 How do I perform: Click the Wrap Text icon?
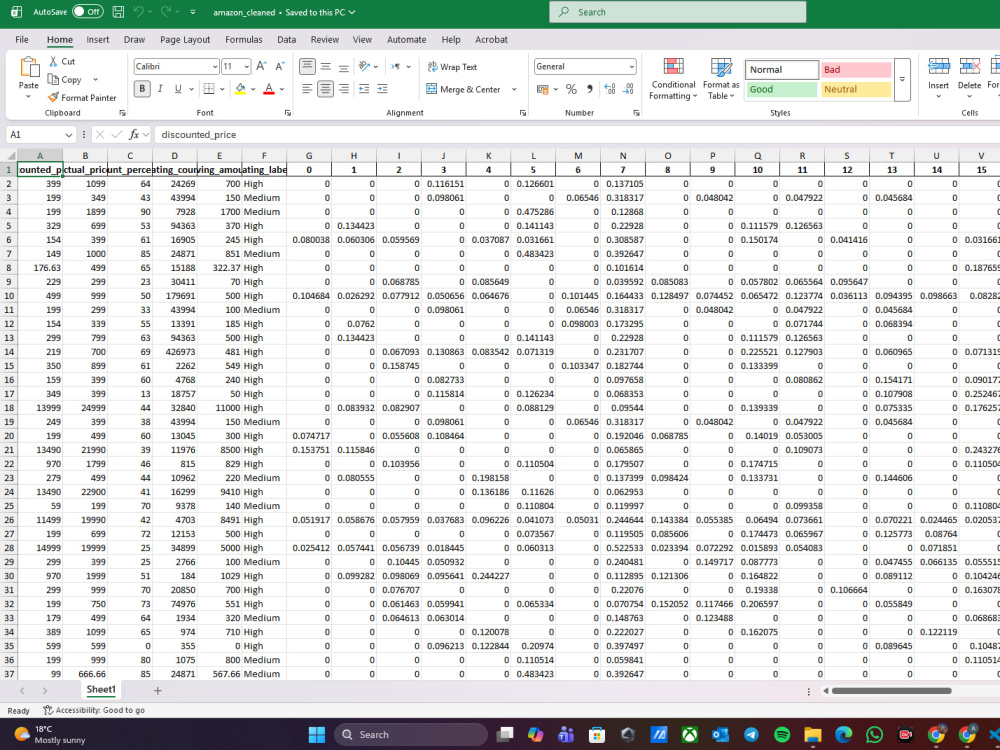(x=432, y=67)
